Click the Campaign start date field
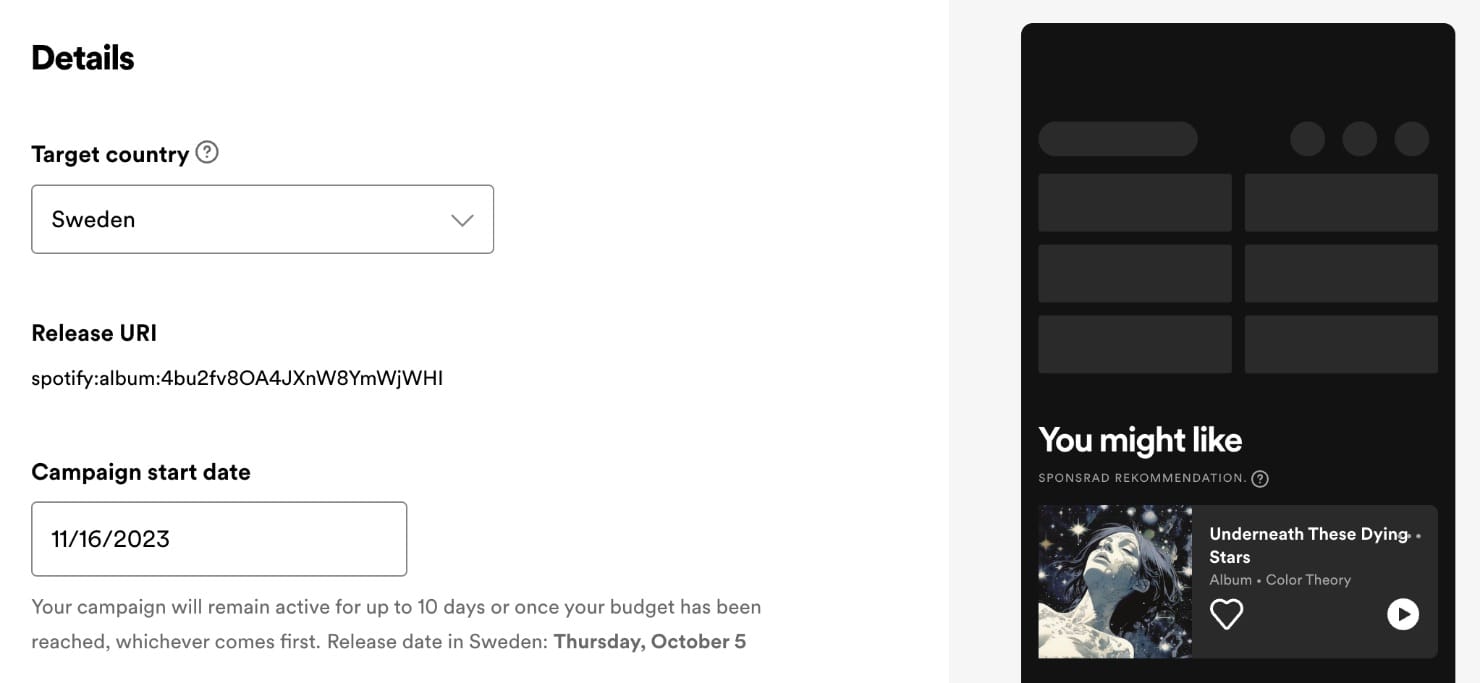1480x683 pixels. tap(219, 539)
